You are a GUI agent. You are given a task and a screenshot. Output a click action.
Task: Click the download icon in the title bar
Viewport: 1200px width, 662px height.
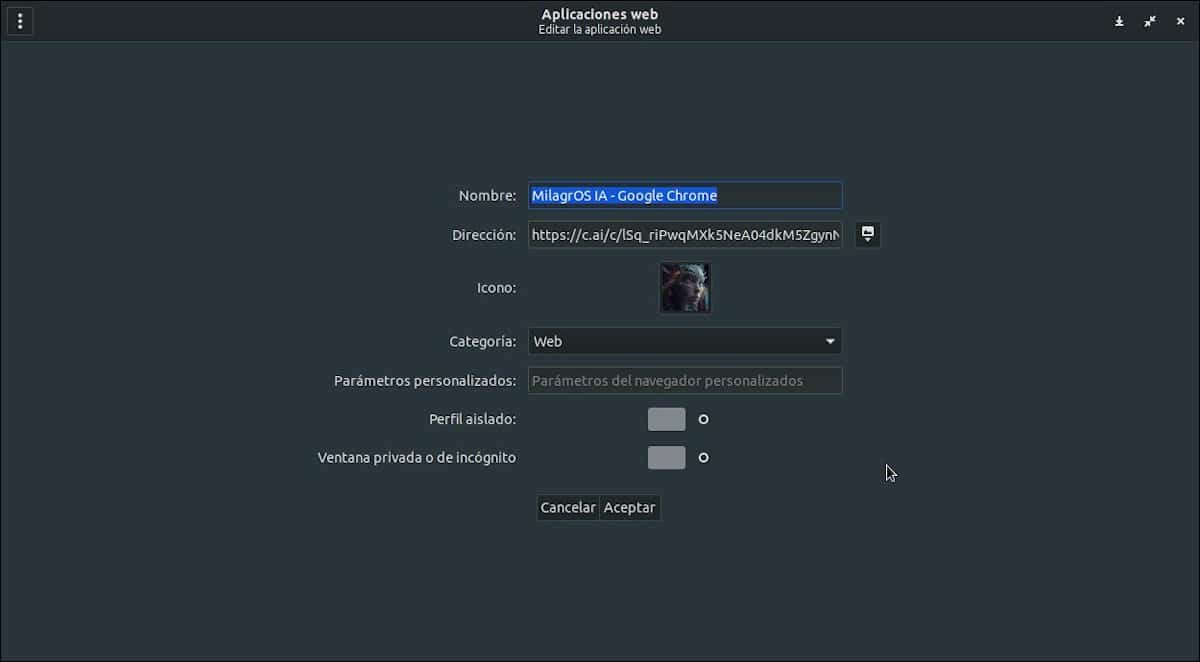[1119, 20]
